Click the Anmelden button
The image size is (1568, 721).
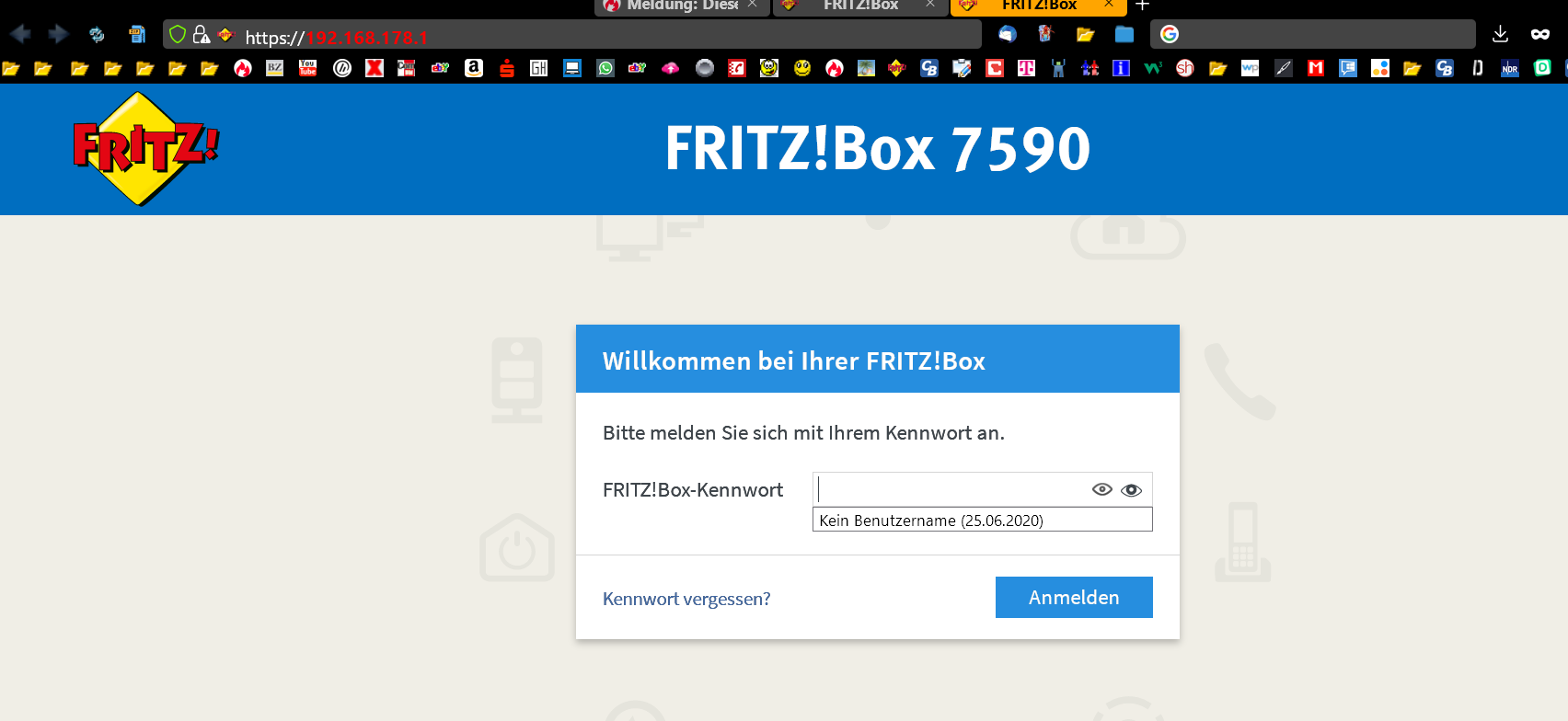[1074, 597]
